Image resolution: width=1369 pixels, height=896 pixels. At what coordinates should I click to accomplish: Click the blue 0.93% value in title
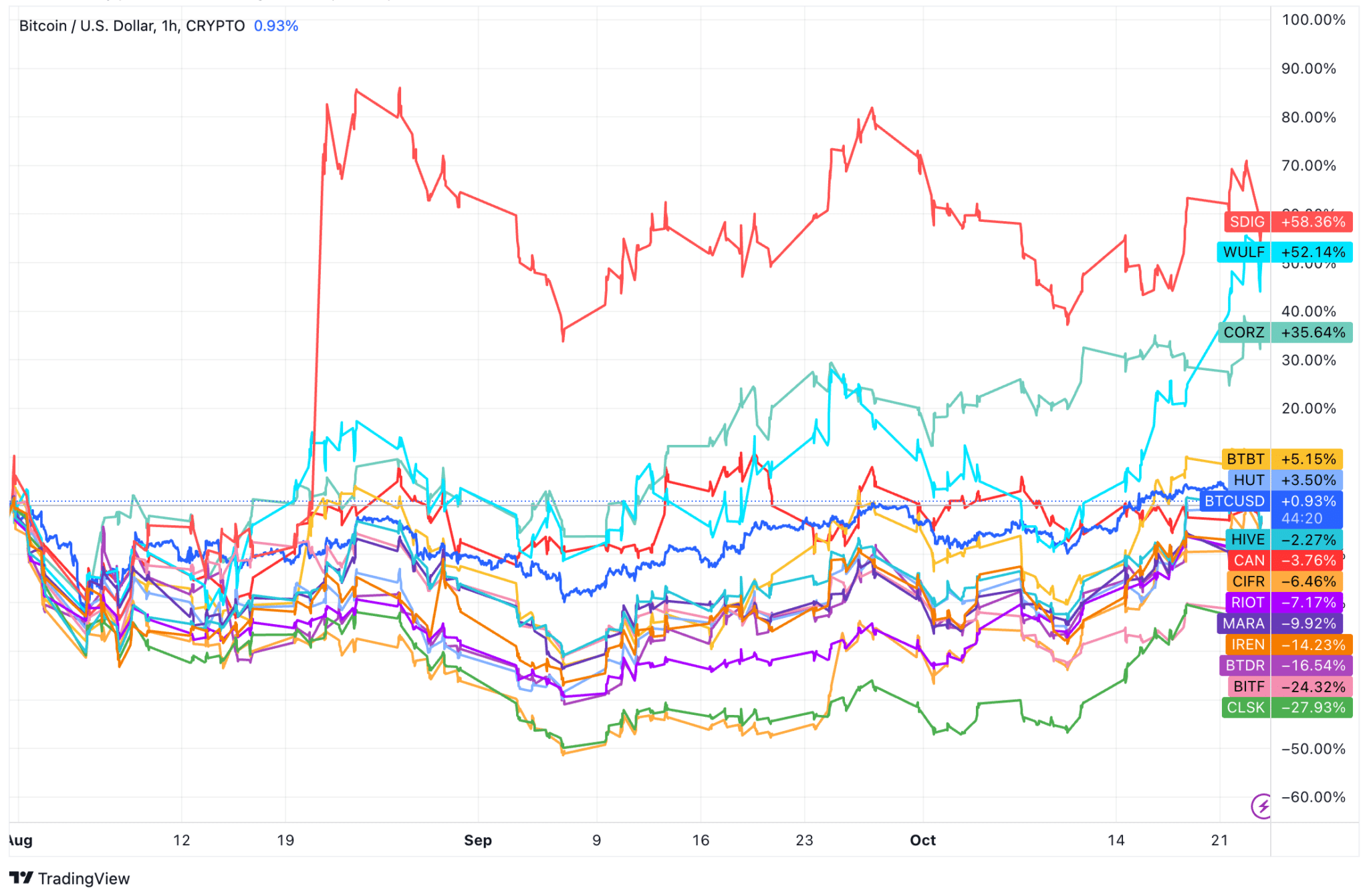click(275, 26)
